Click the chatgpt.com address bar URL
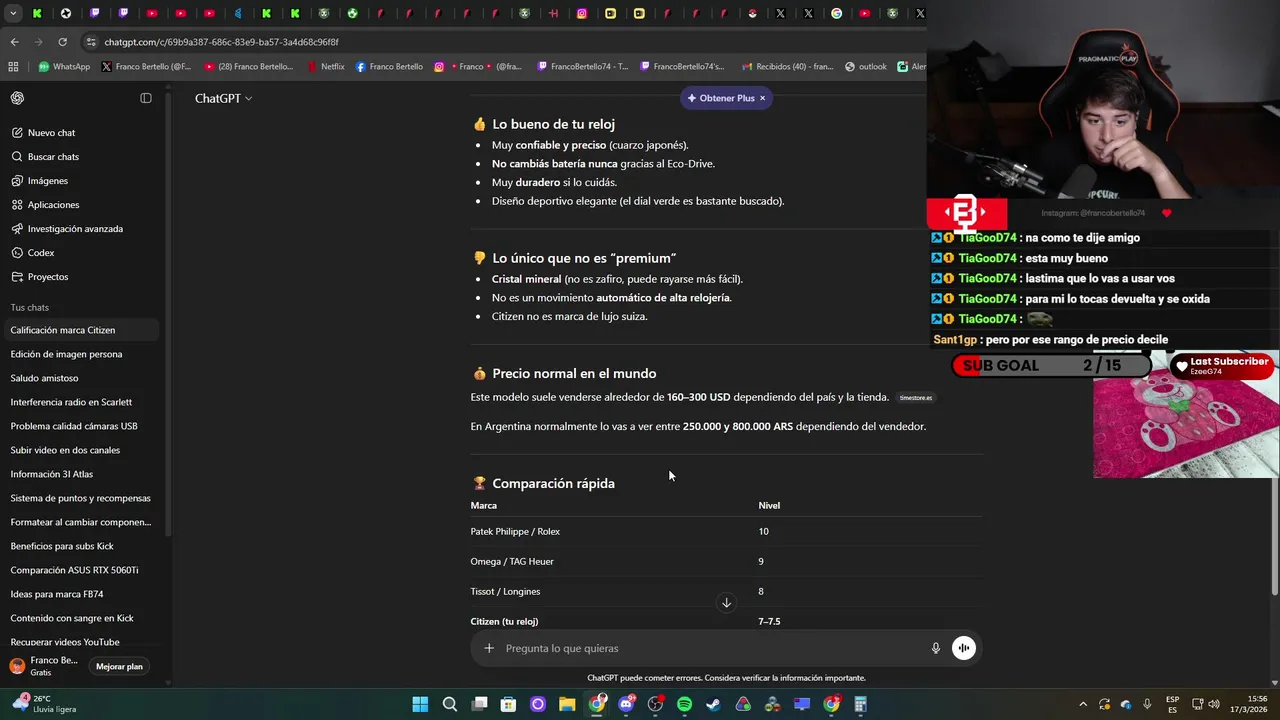Screen dimensions: 1280x720 (221, 42)
